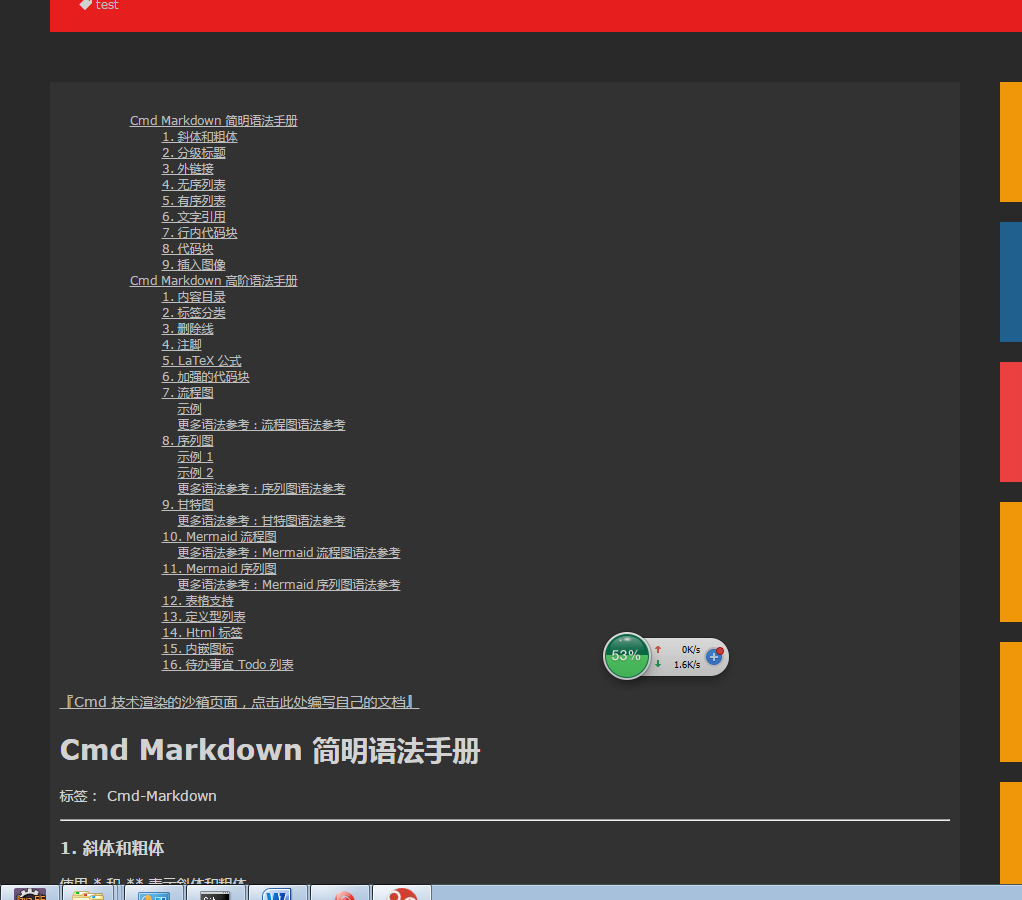Open the Cmd 沙箱页面 editing link
Screen dimensions: 1022x900
(x=239, y=701)
